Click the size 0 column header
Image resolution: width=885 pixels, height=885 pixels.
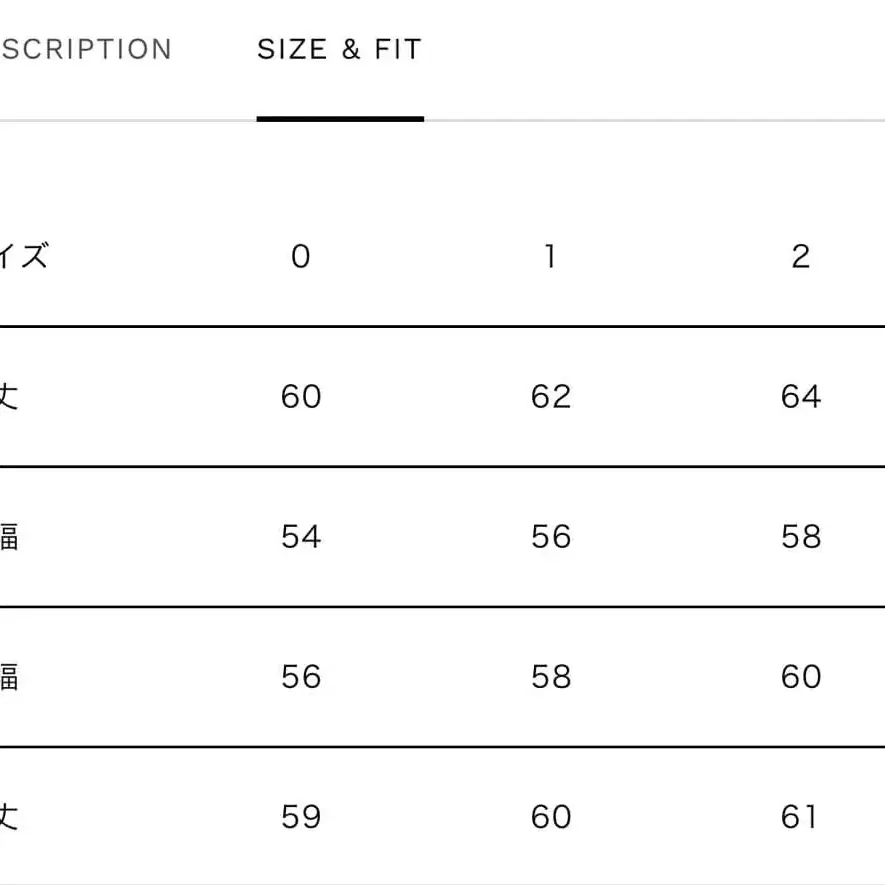[300, 257]
